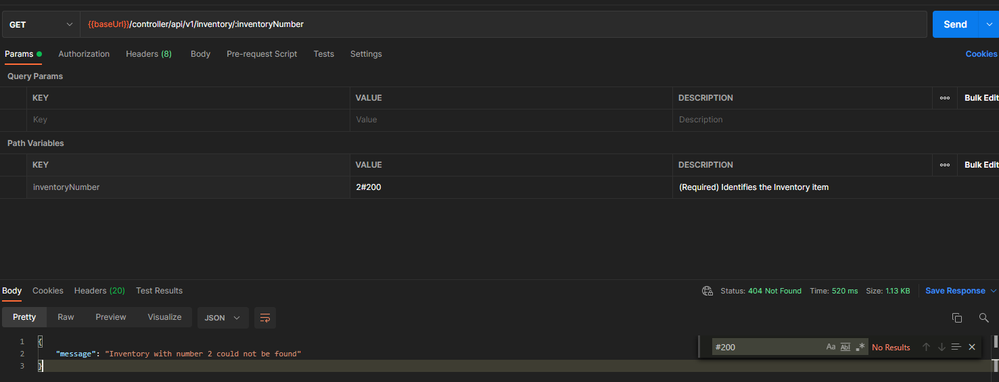Open the GET method dropdown
999x382 pixels.
40,25
